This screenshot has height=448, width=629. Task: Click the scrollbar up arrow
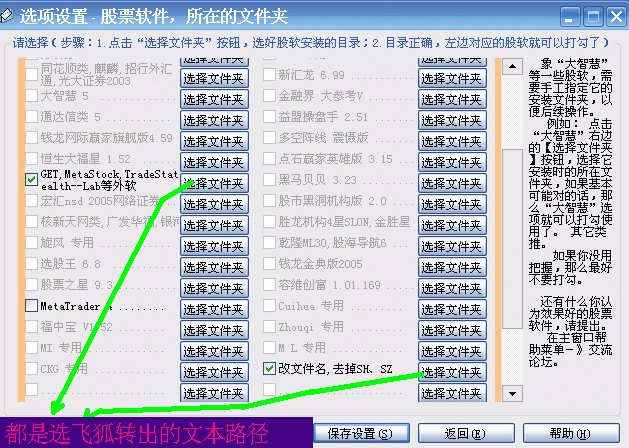512,66
